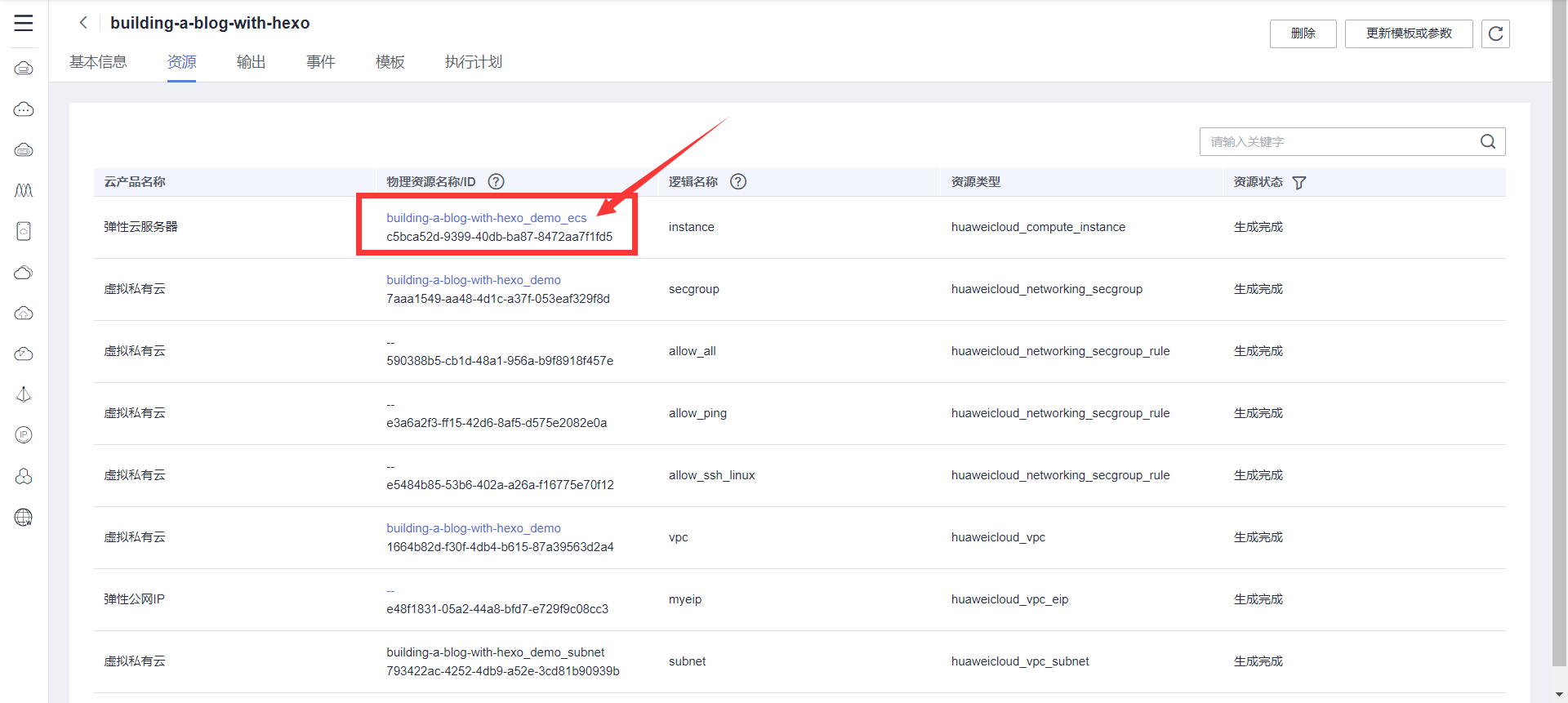This screenshot has width=1568, height=703.
Task: Focus the keyword search input field
Action: [1339, 142]
